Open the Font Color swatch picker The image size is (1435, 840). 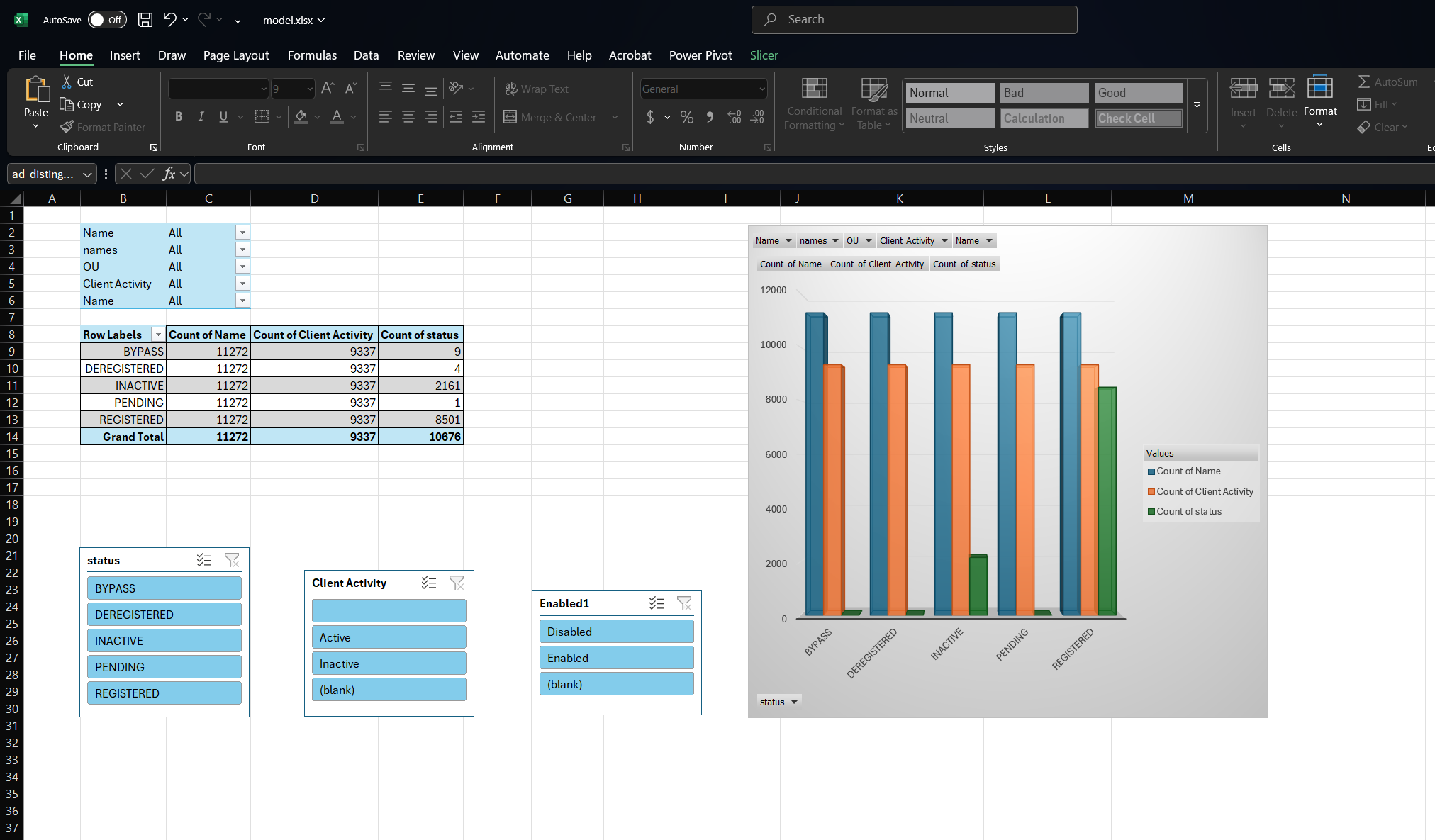pyautogui.click(x=352, y=118)
